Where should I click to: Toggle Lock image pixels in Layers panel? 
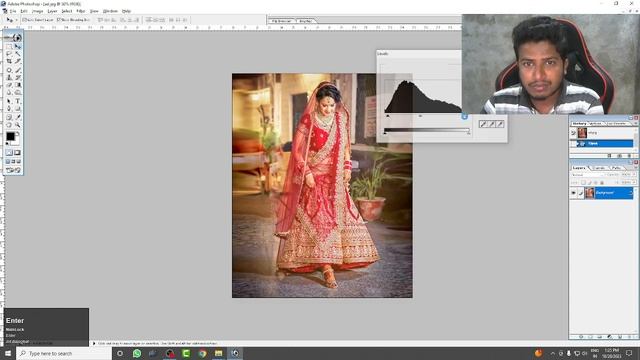point(589,182)
